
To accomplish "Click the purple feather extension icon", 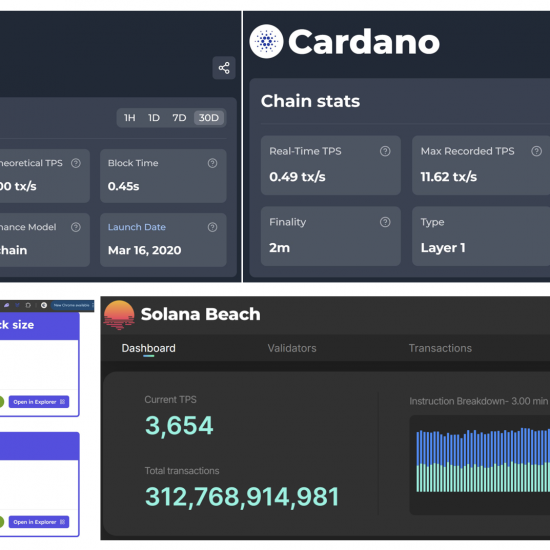I will tap(6, 305).
